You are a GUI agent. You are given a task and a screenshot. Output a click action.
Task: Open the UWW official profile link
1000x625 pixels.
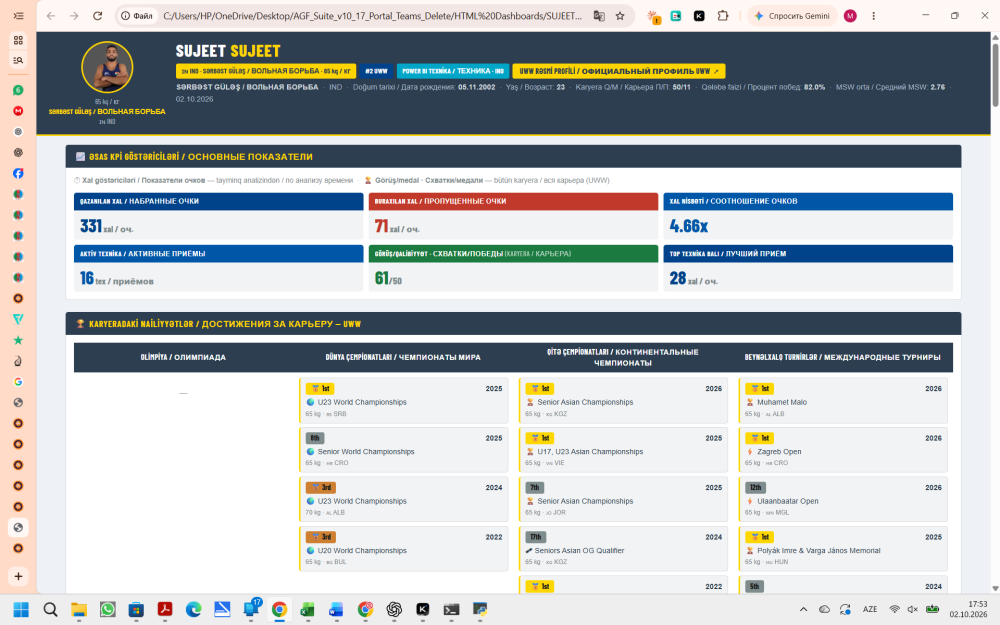pos(619,71)
